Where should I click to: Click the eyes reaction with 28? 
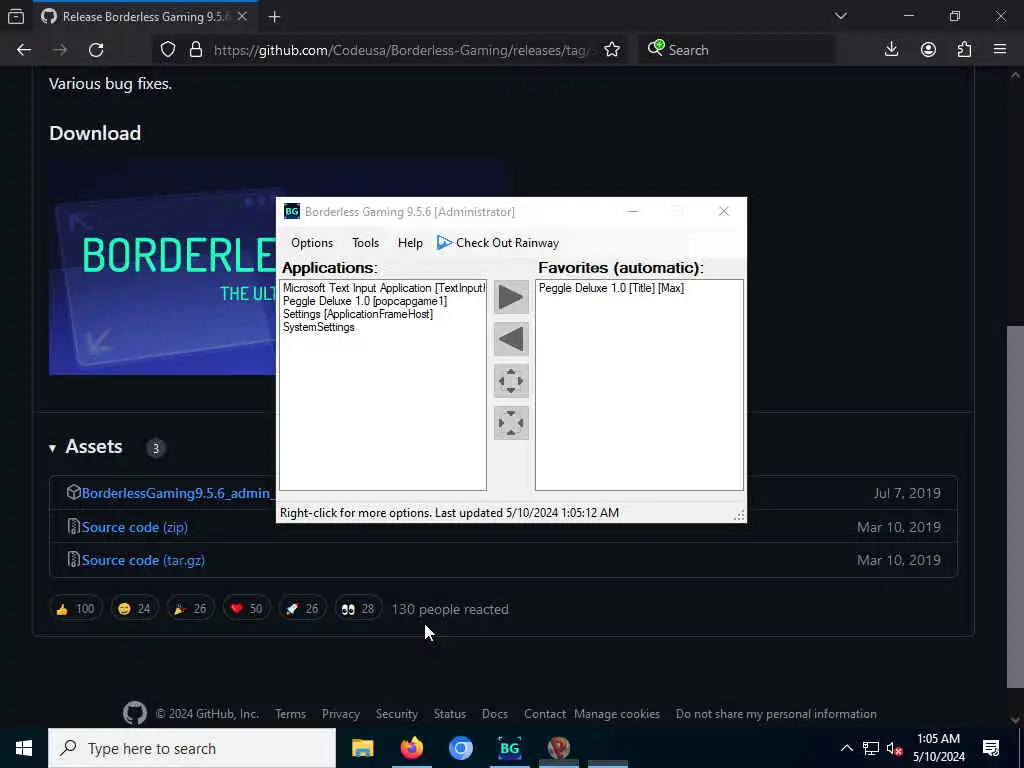[x=358, y=609]
